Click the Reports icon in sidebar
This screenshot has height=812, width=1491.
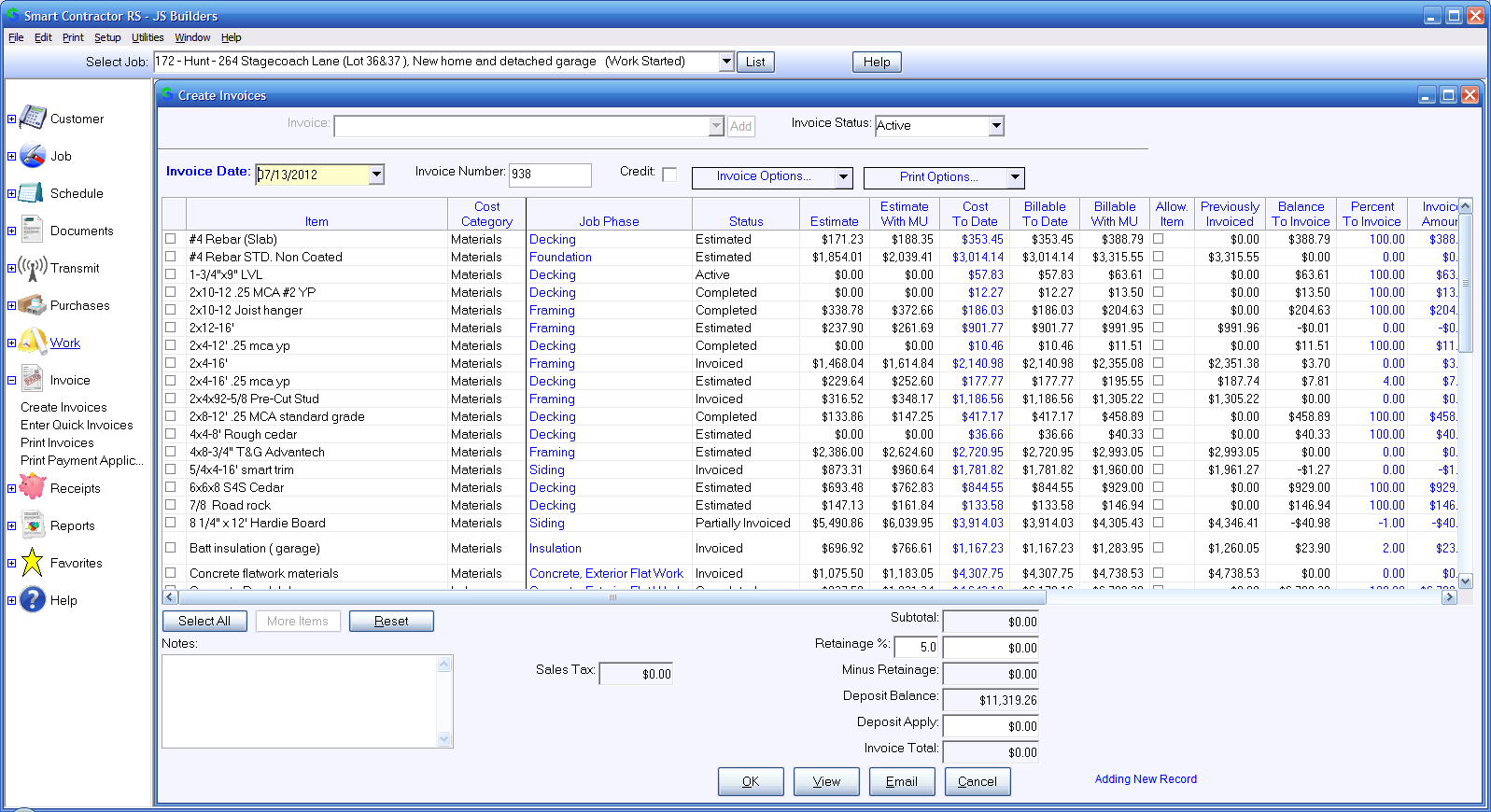tap(33, 525)
